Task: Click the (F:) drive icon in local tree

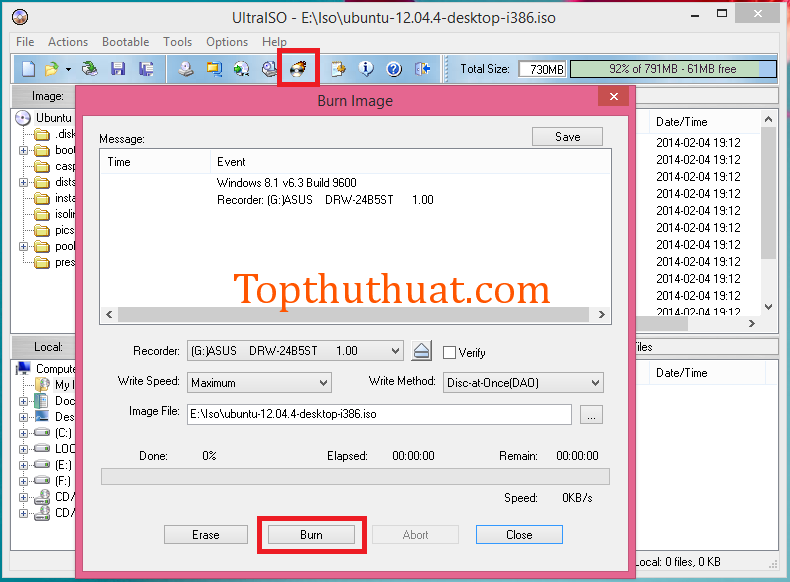Action: [42, 481]
